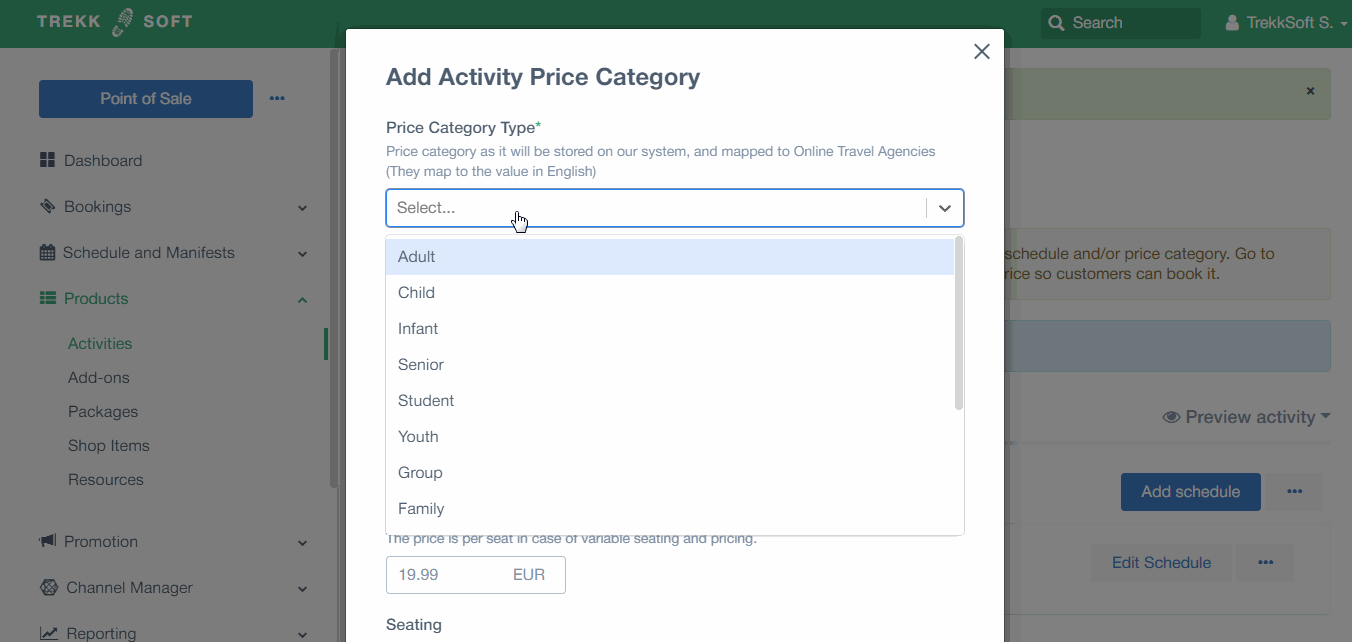1352x642 pixels.
Task: Expand the Bookings sidebar section
Action: 302,207
